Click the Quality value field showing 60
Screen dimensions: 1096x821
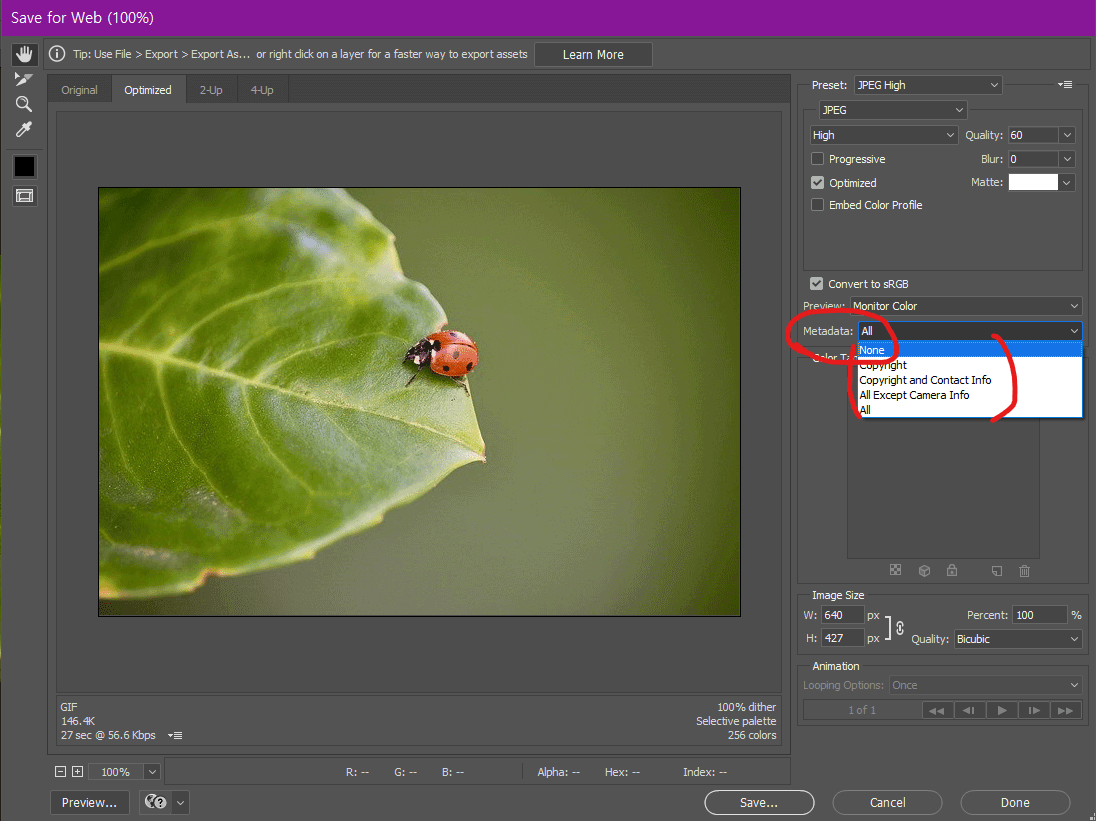[1032, 135]
